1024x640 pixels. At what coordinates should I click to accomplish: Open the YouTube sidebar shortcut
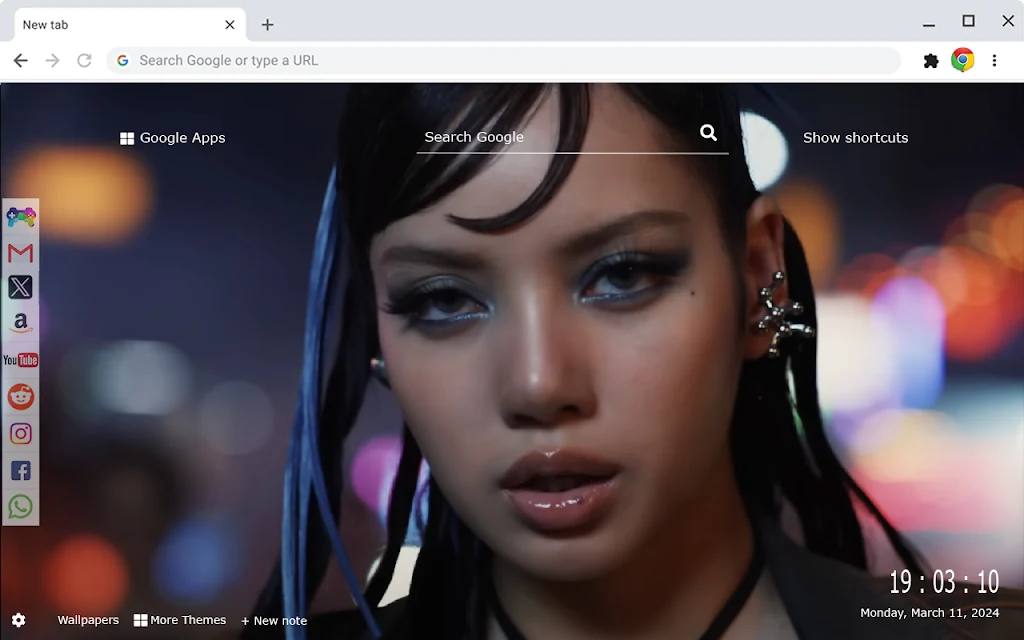(21, 360)
